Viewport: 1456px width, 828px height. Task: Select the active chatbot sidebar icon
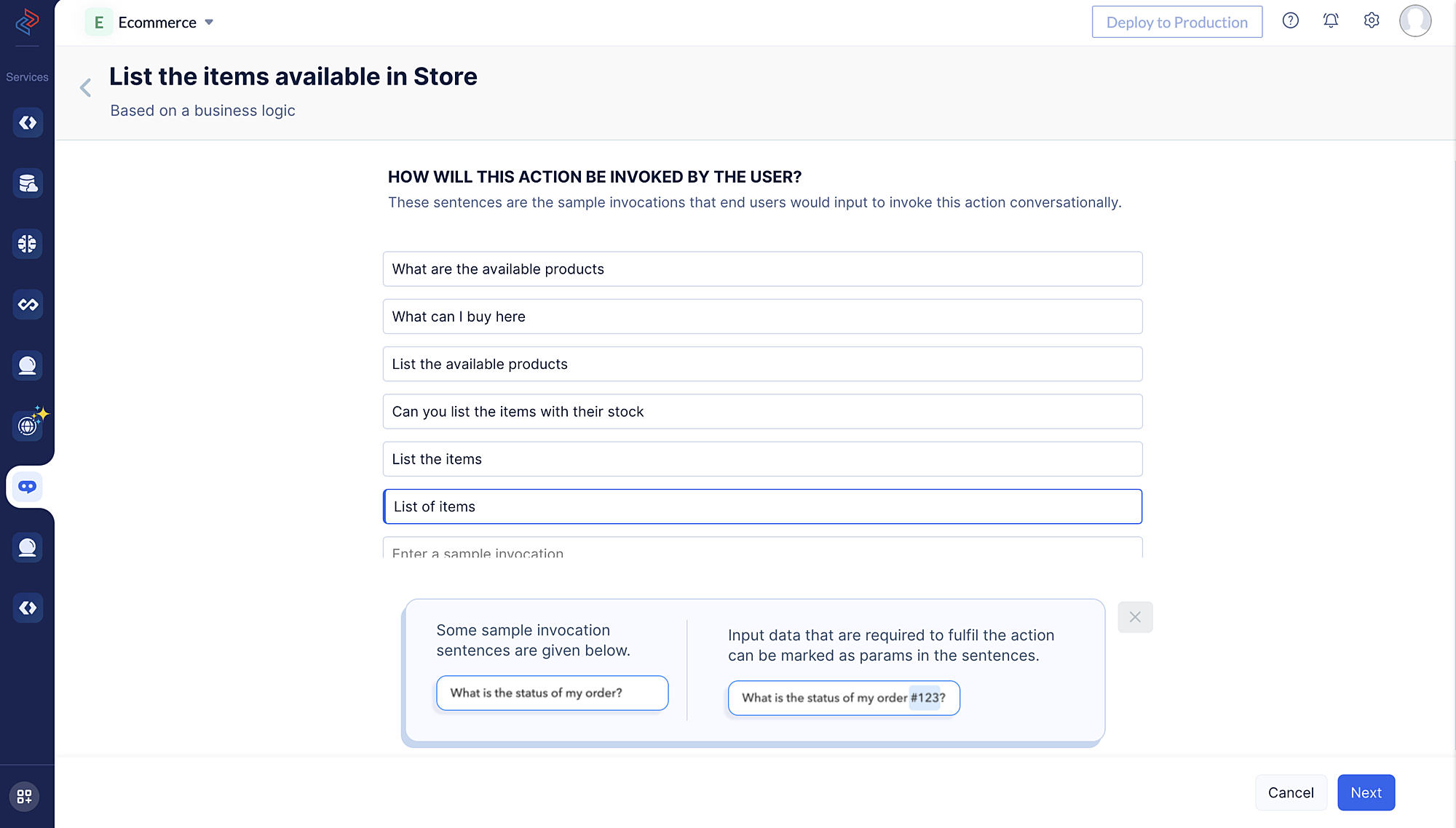pos(28,487)
